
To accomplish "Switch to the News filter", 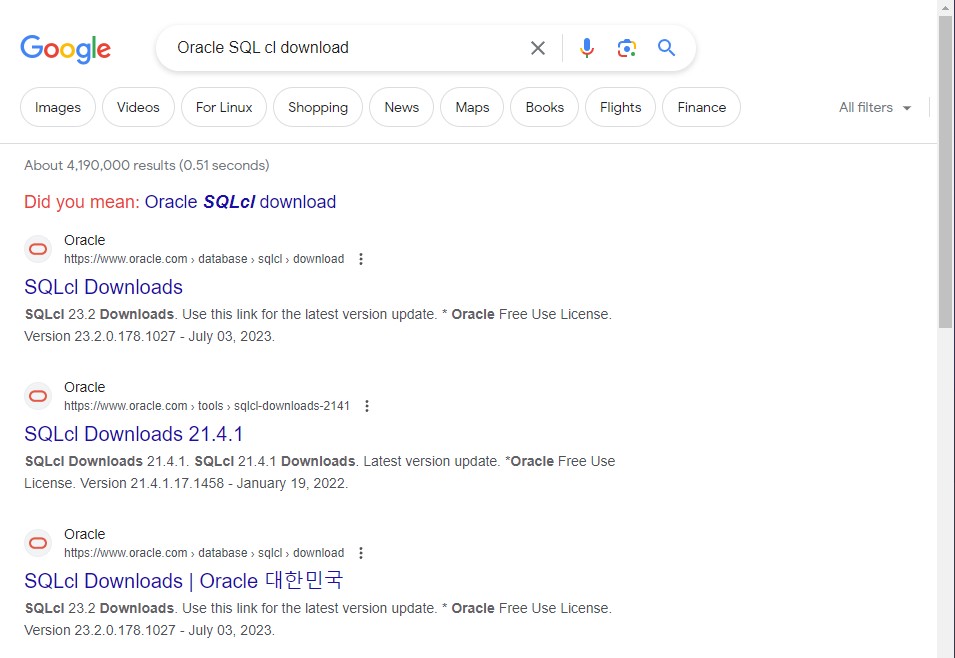I will tap(401, 107).
